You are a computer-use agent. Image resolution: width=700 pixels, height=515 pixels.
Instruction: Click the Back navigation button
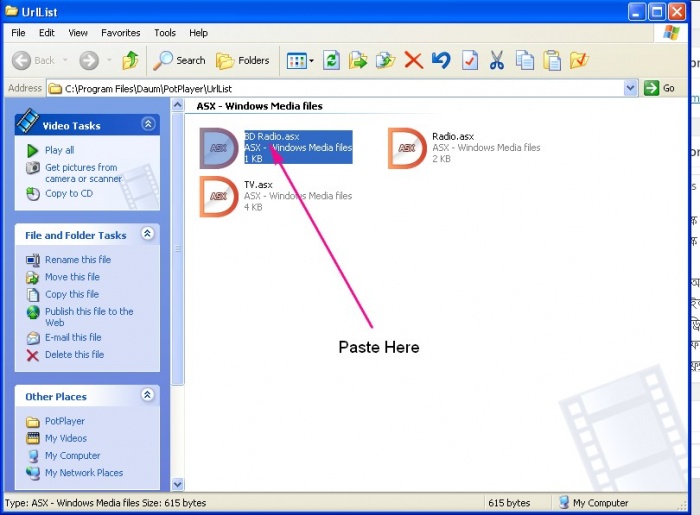point(33,60)
